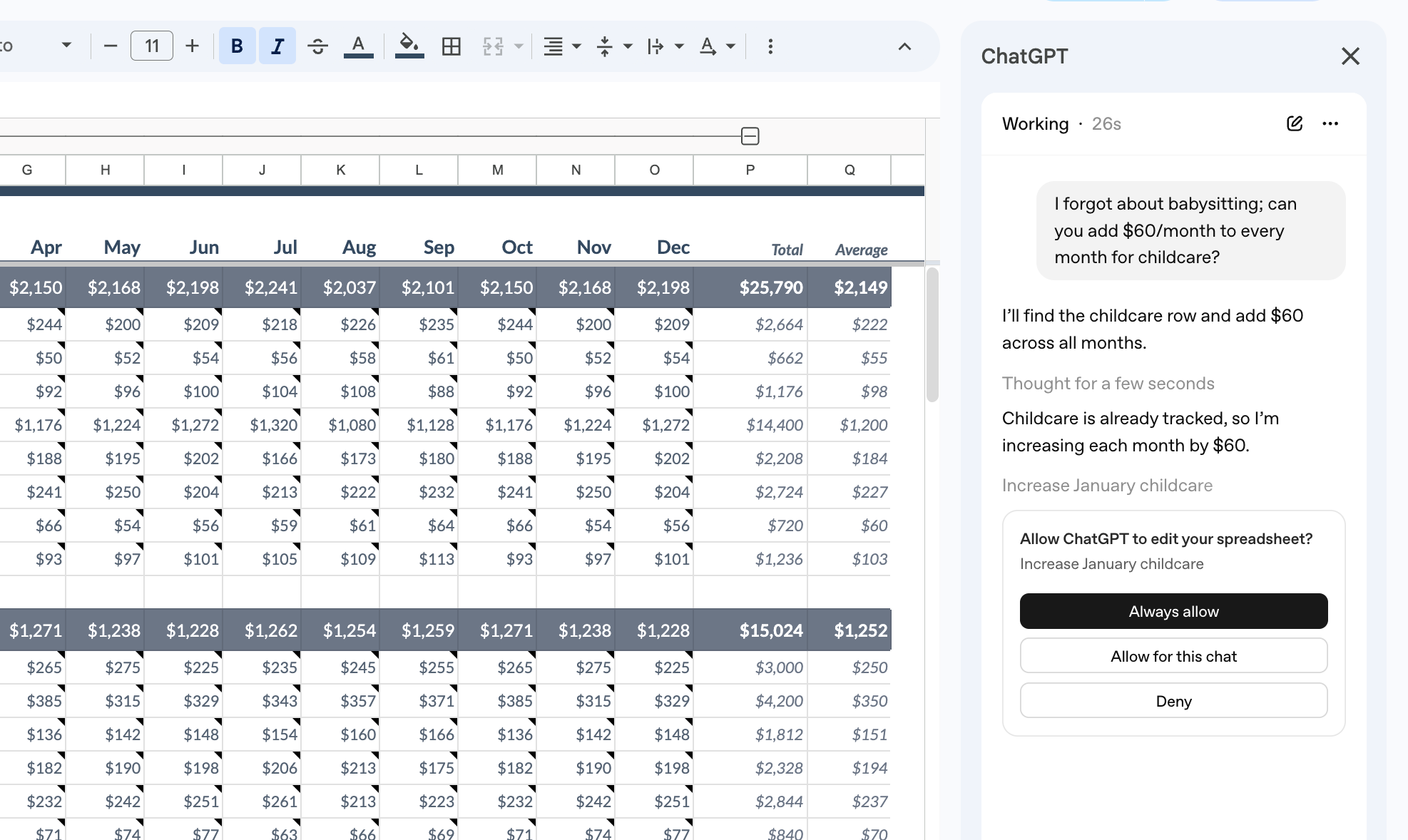Image resolution: width=1408 pixels, height=840 pixels.
Task: Open the borders tool
Action: (451, 46)
